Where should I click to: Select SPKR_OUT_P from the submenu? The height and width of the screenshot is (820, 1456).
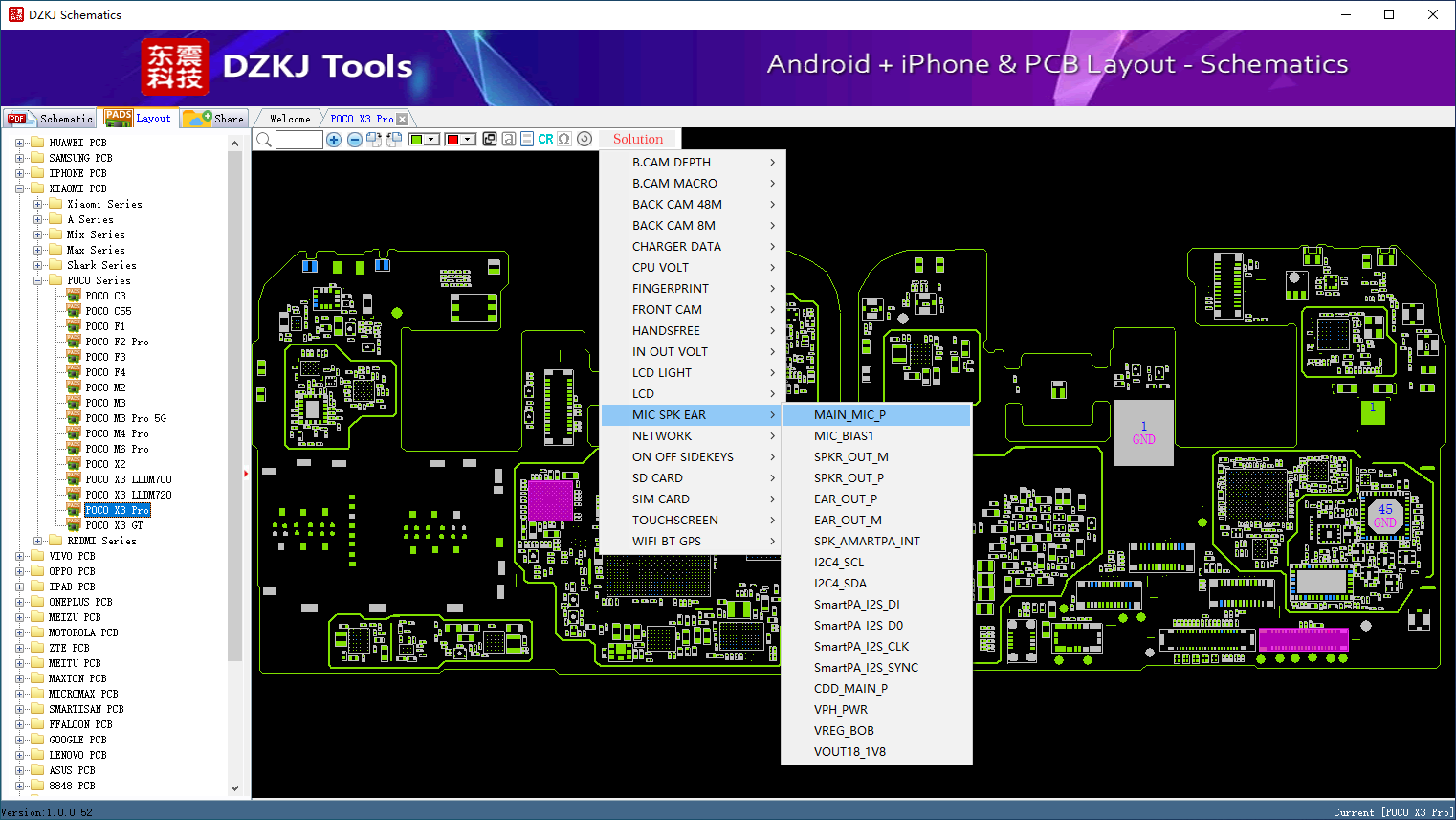click(877, 477)
